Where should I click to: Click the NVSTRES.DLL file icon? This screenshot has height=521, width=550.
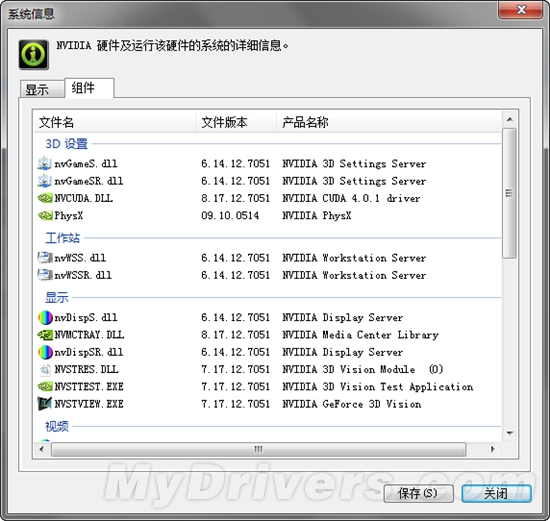(x=45, y=369)
